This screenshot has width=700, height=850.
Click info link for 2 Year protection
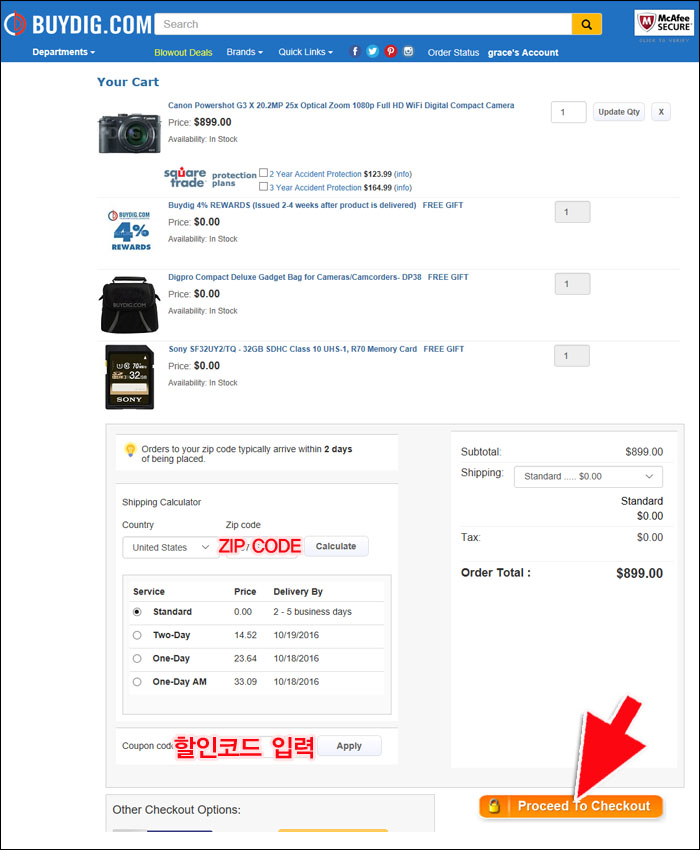point(403,174)
